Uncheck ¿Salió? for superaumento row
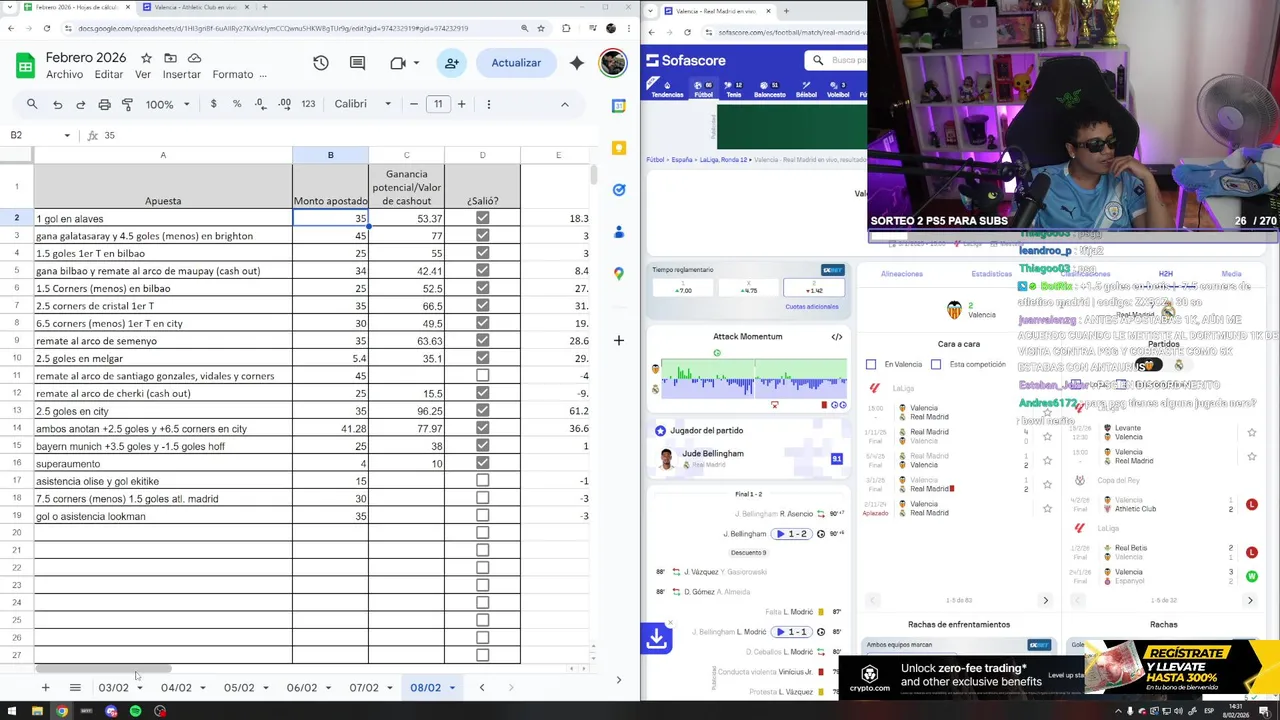Viewport: 1280px width, 720px height. 482,463
